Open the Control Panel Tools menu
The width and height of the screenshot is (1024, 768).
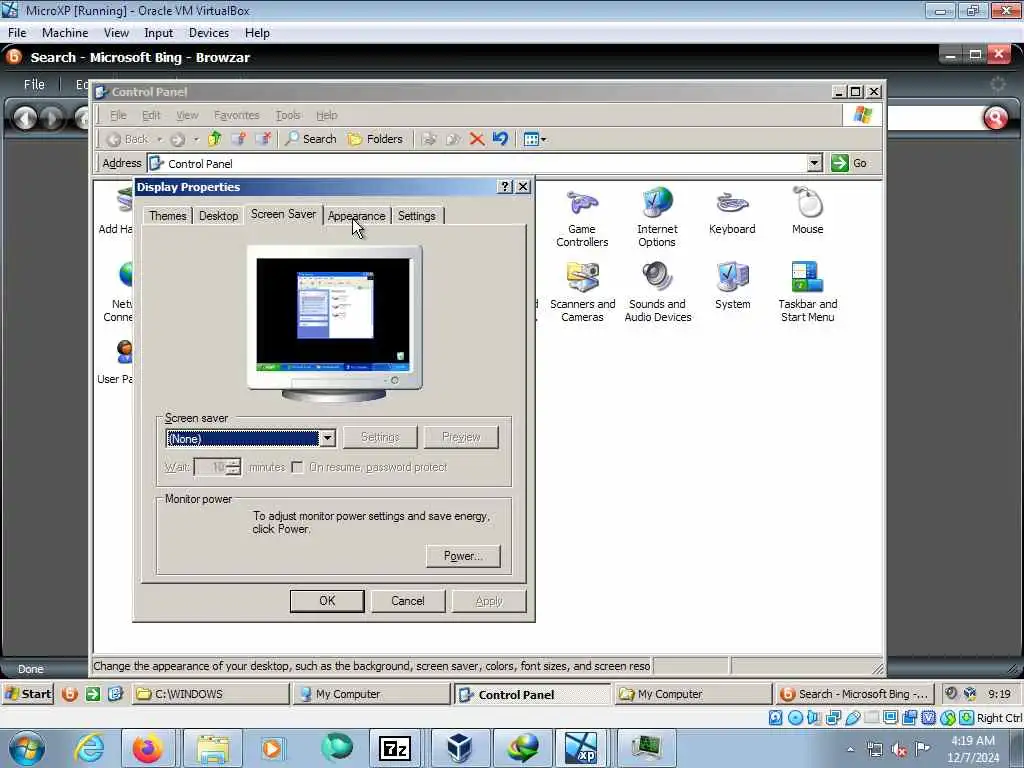tap(288, 116)
